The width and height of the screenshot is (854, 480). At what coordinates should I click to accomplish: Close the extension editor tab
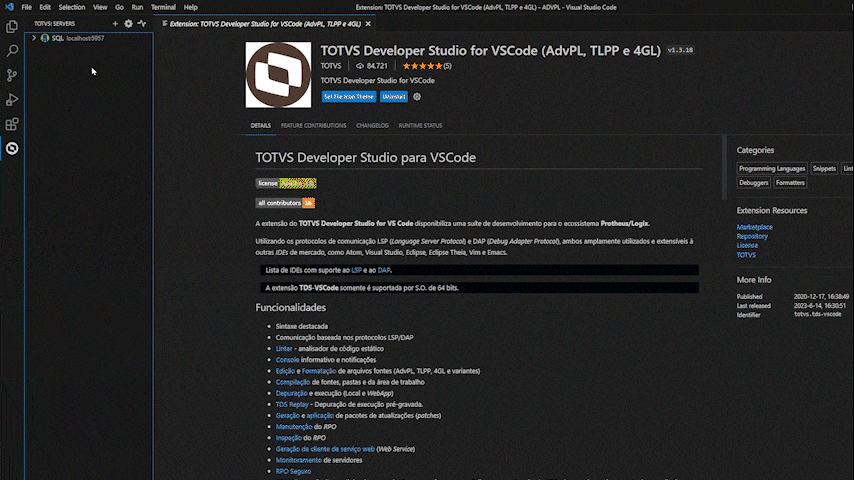(x=368, y=24)
